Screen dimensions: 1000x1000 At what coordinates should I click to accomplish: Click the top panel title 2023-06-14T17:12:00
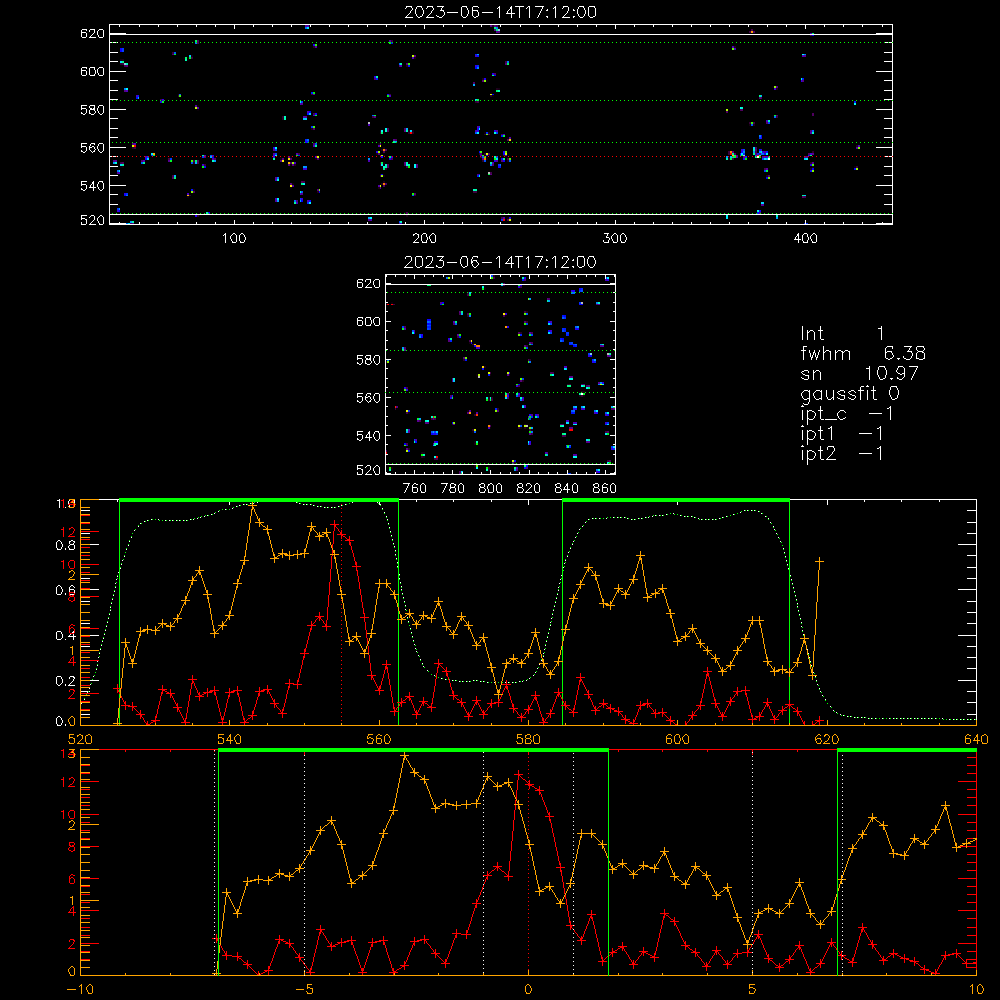click(x=500, y=12)
